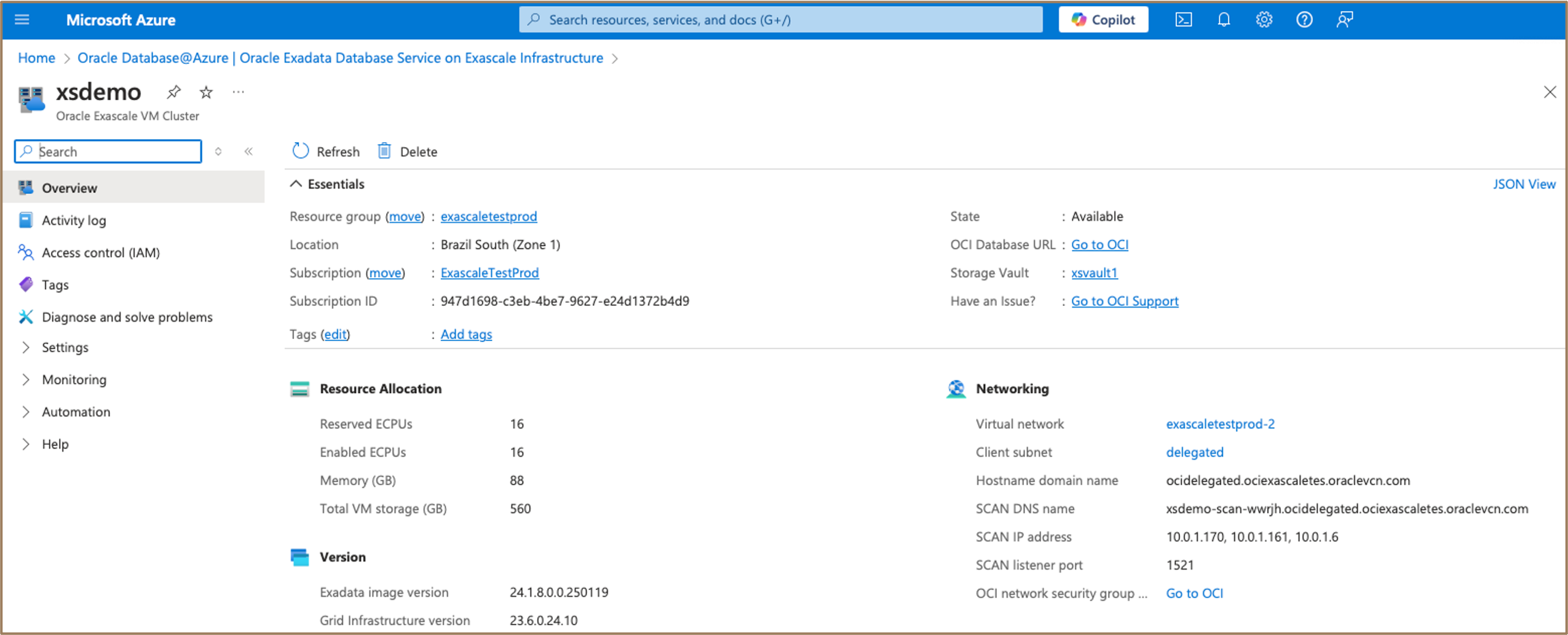Launch Copilot from the header
The image size is (1568, 635).
tap(1103, 20)
